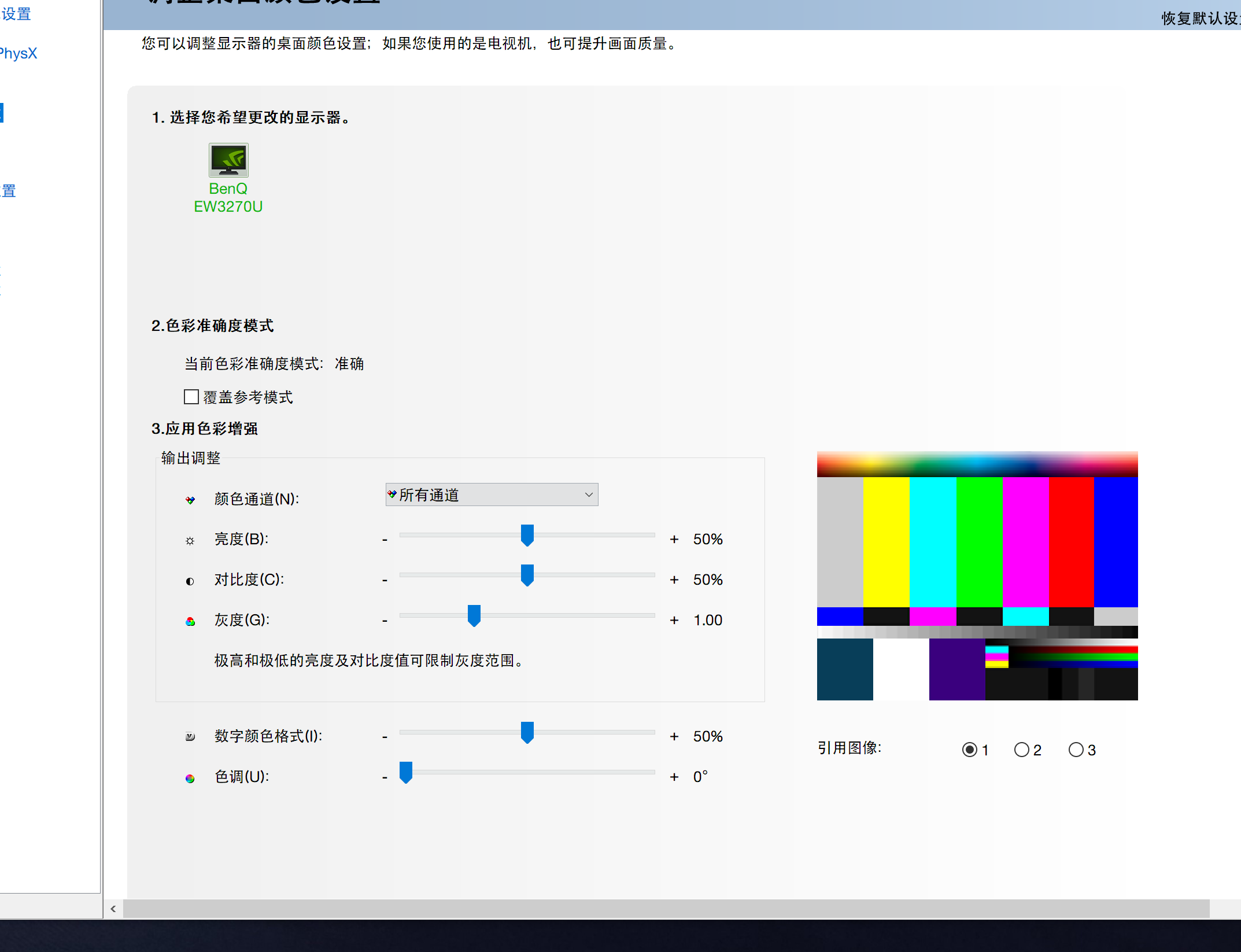Click the 50% value next to 数字颜色格式(I)

[x=708, y=736]
